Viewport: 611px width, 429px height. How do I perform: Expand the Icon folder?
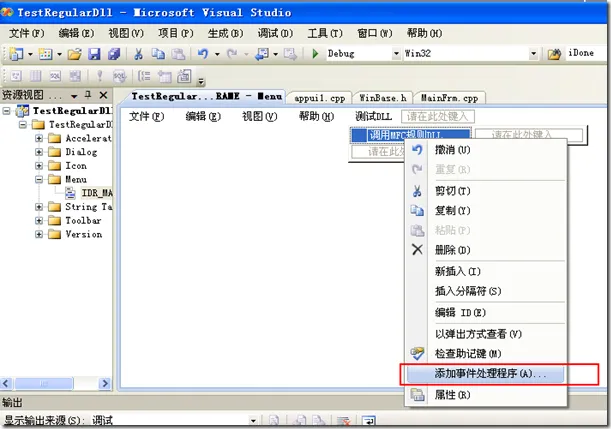[39, 166]
